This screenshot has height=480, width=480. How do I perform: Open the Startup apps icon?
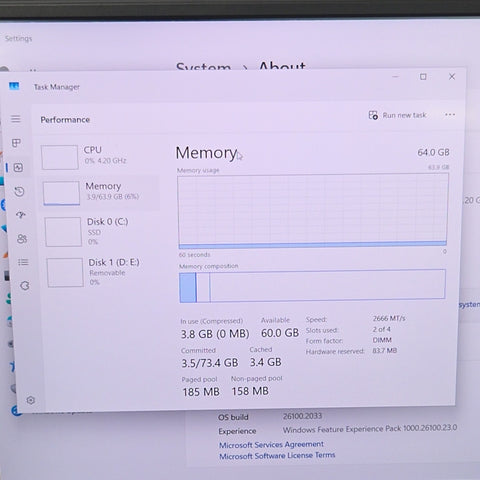pyautogui.click(x=21, y=215)
